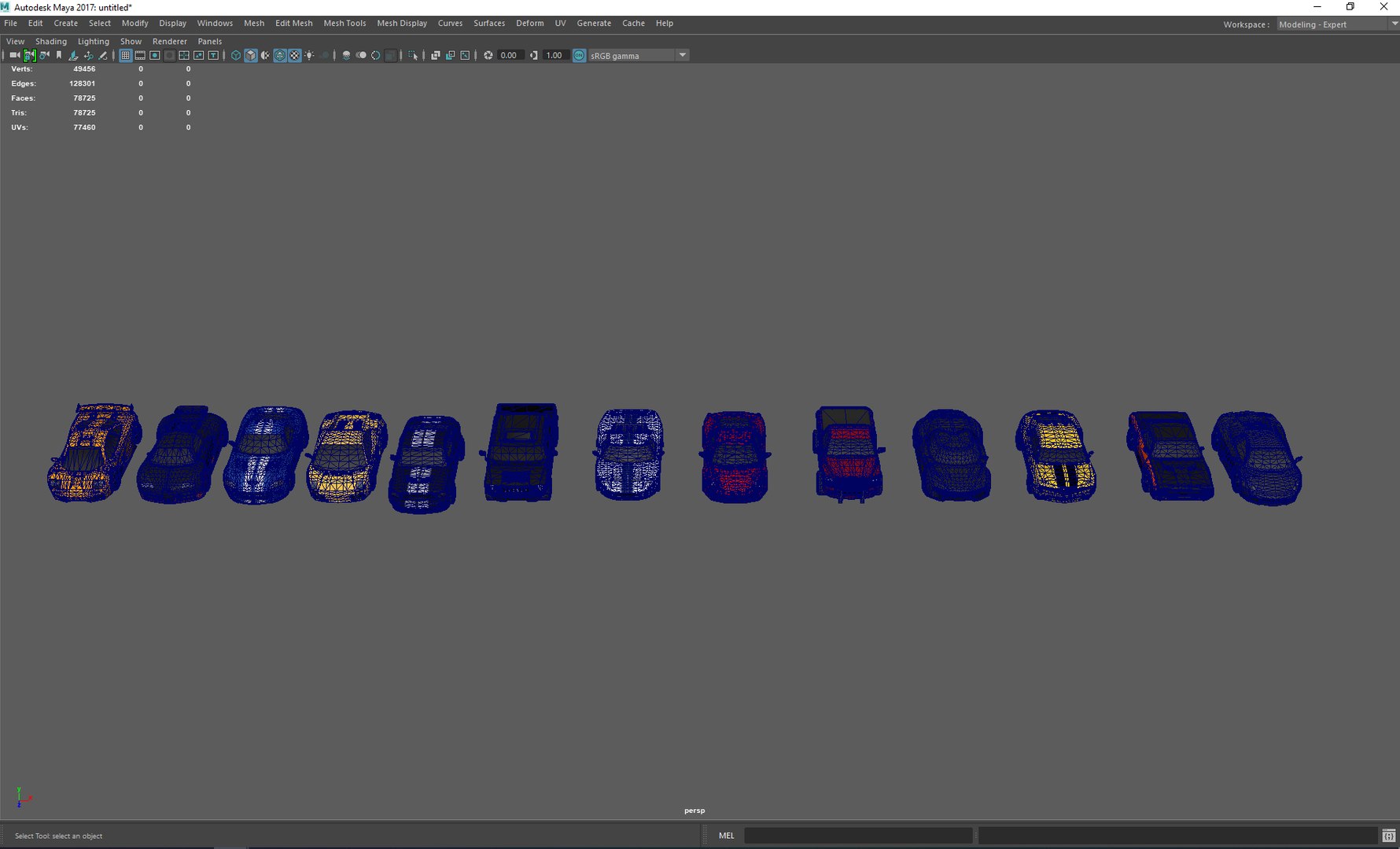Image resolution: width=1400 pixels, height=849 pixels.
Task: Toggle the Safe Action overlay
Action: (198, 55)
